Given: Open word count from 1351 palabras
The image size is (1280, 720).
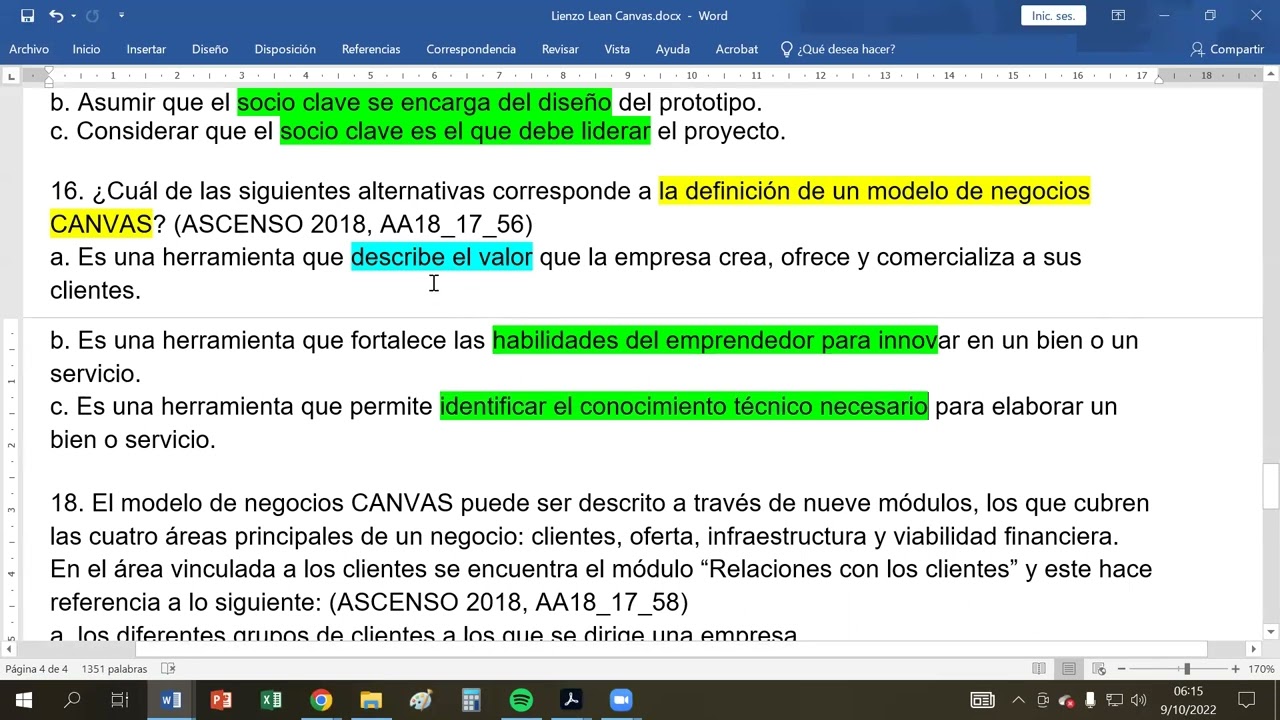Looking at the screenshot, I should tap(114, 669).
